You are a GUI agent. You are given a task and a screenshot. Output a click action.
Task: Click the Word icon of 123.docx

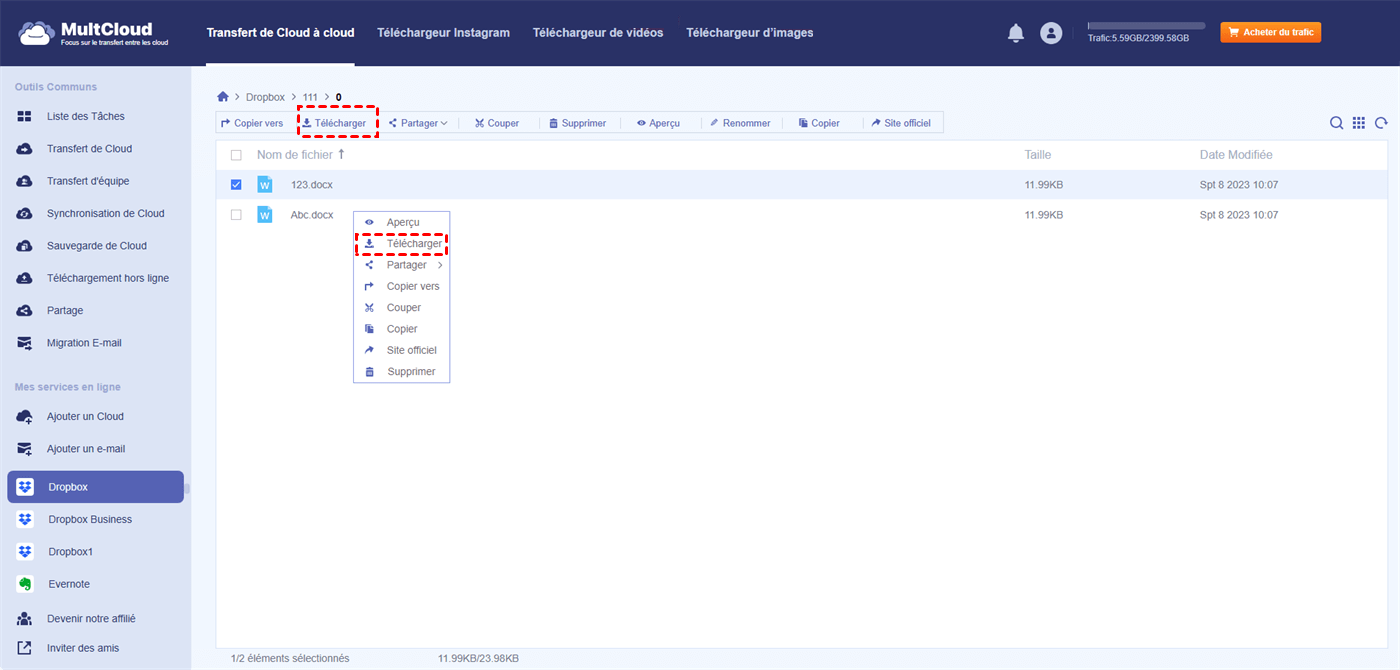(265, 184)
